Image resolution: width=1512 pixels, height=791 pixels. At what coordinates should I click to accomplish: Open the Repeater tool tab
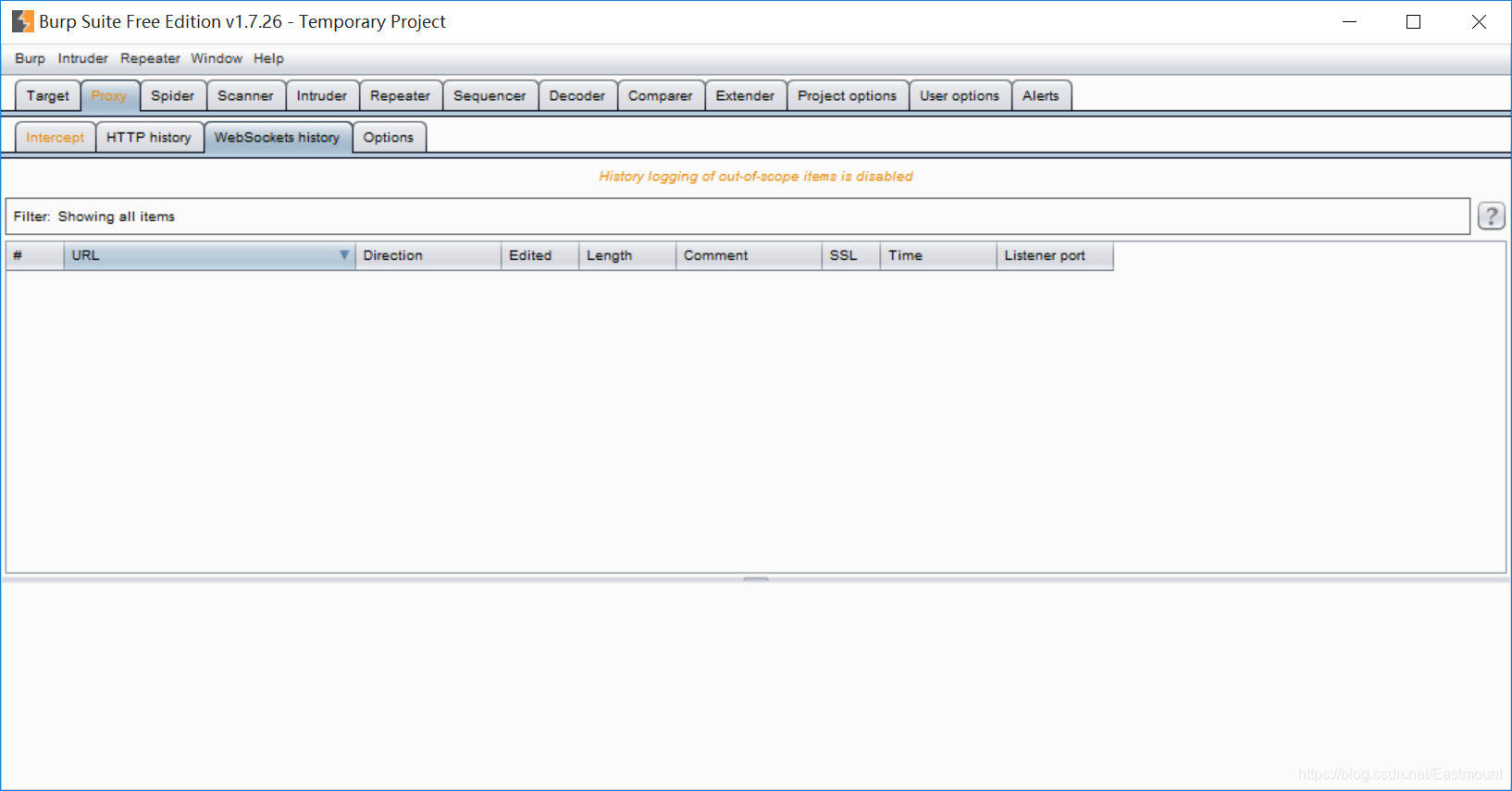pos(400,95)
